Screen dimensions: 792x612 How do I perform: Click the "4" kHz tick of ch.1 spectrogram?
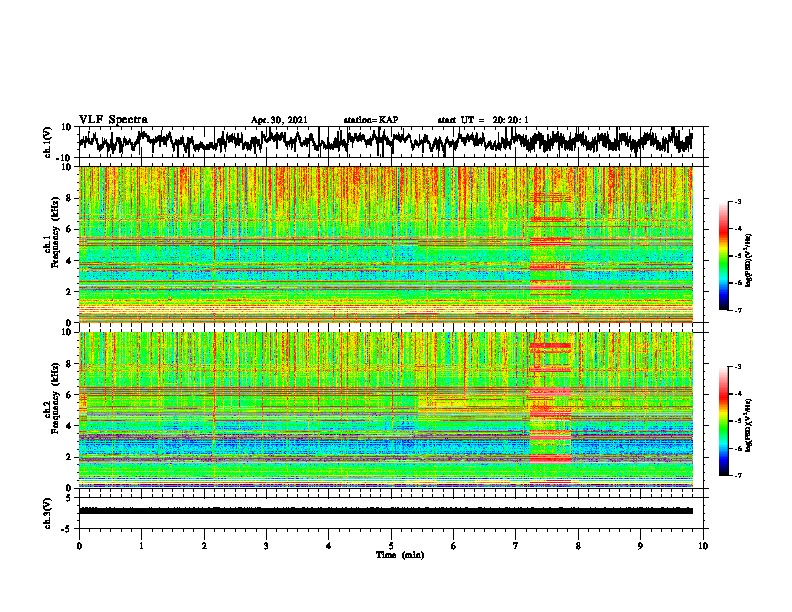[x=69, y=261]
